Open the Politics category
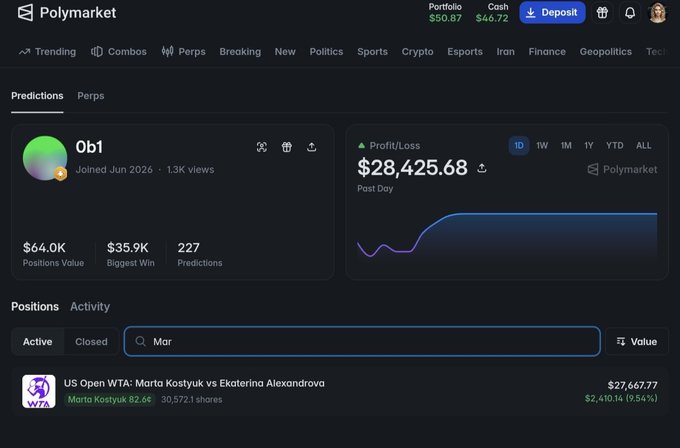This screenshot has height=448, width=680. tap(326, 52)
